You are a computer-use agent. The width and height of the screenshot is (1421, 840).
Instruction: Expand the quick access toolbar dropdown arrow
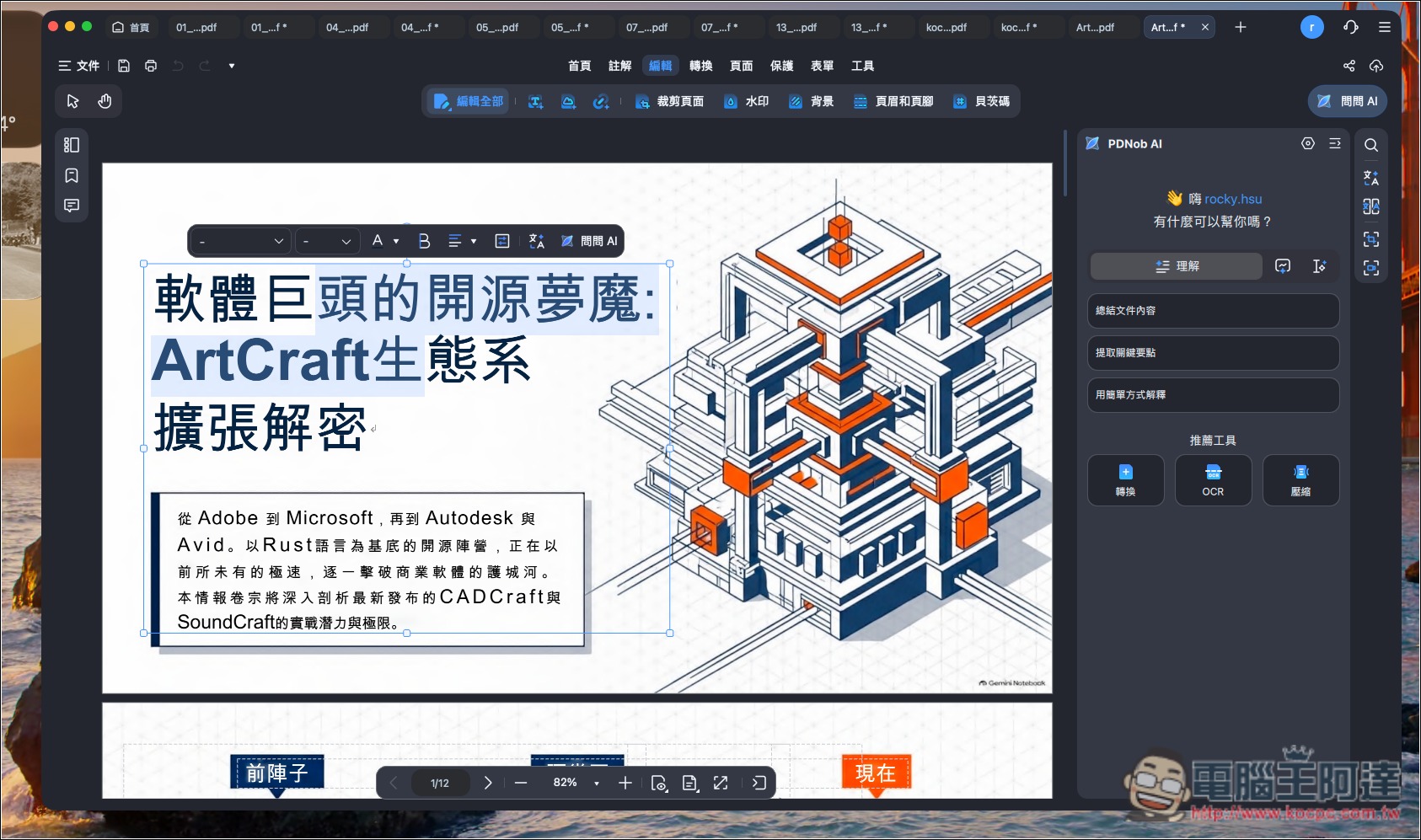point(231,66)
